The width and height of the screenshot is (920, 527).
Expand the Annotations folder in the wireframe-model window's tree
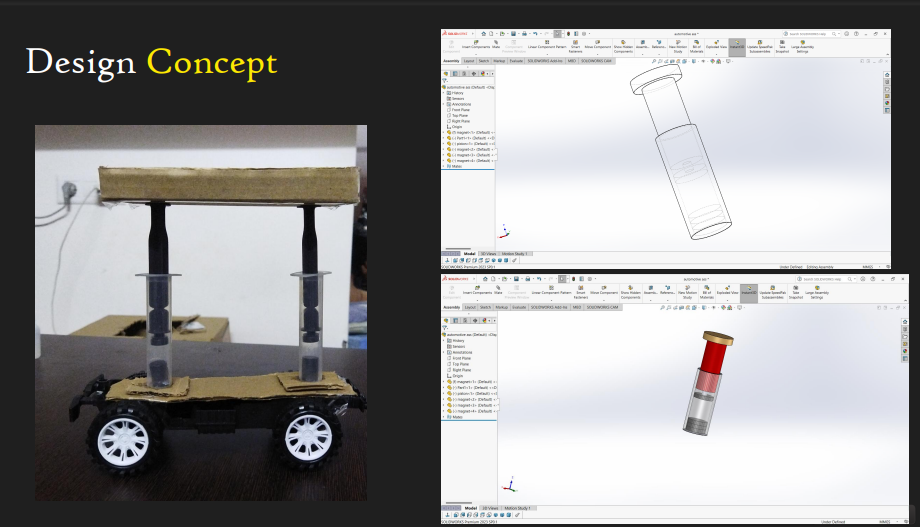point(444,104)
